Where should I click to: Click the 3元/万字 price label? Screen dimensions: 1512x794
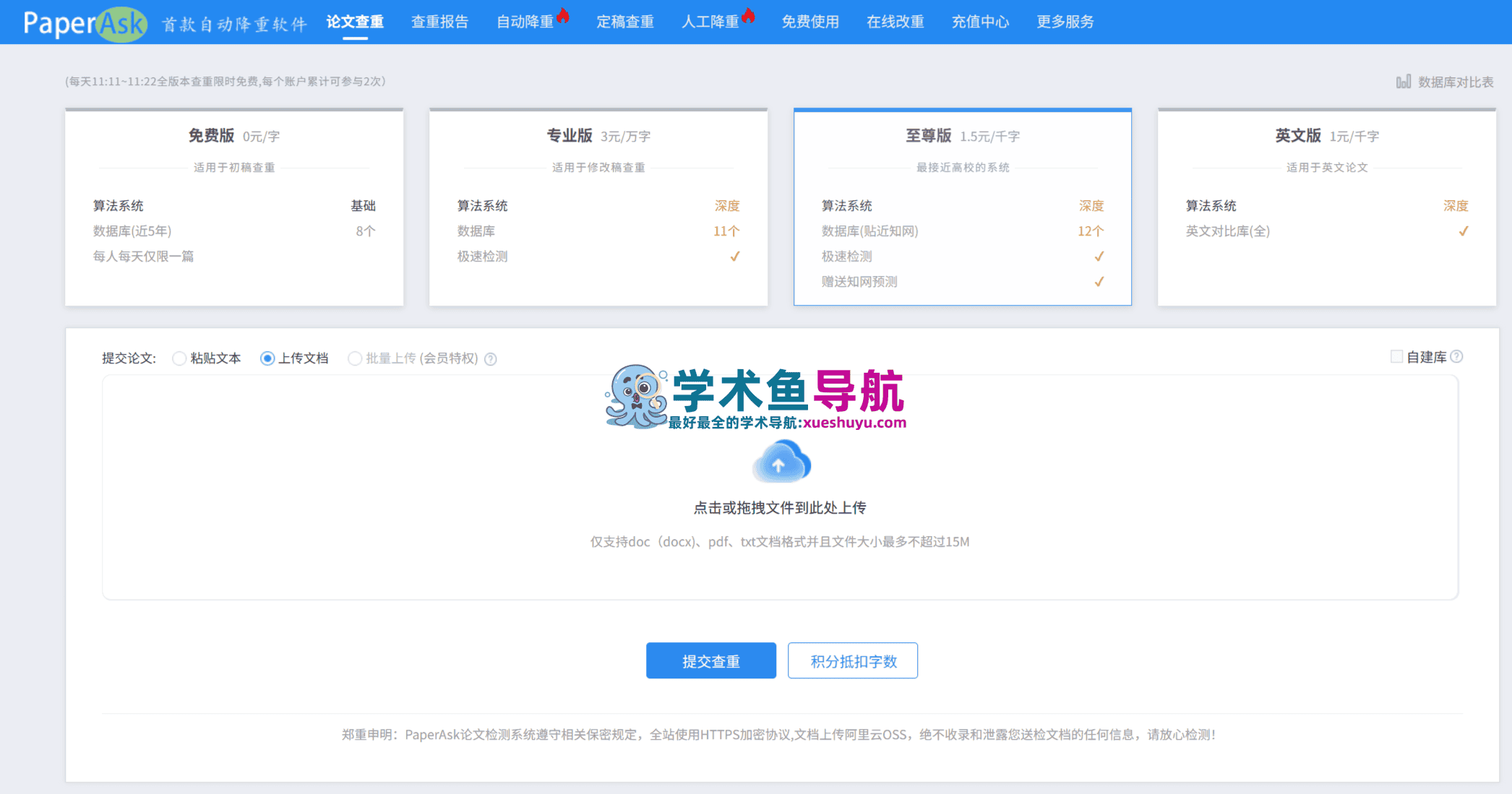tap(626, 137)
